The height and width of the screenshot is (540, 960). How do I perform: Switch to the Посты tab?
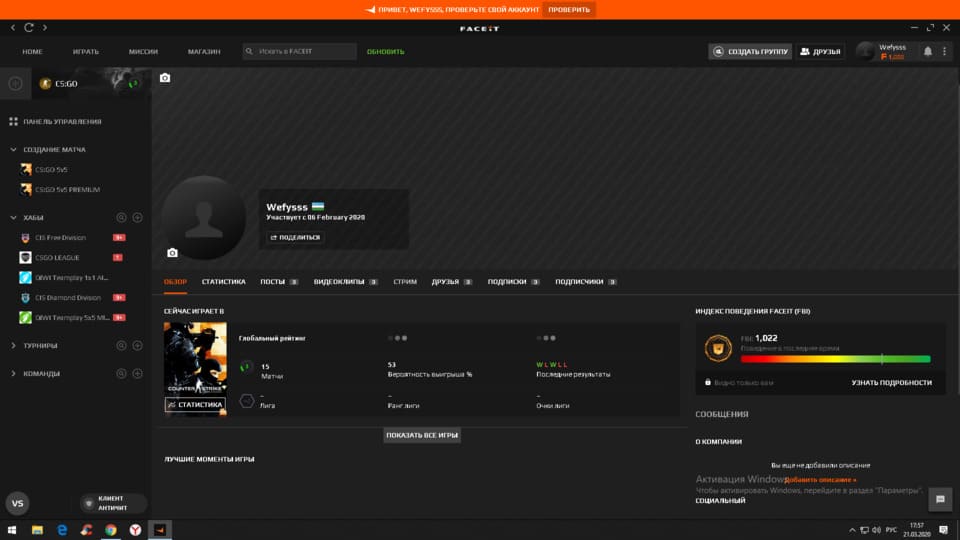pyautogui.click(x=279, y=282)
